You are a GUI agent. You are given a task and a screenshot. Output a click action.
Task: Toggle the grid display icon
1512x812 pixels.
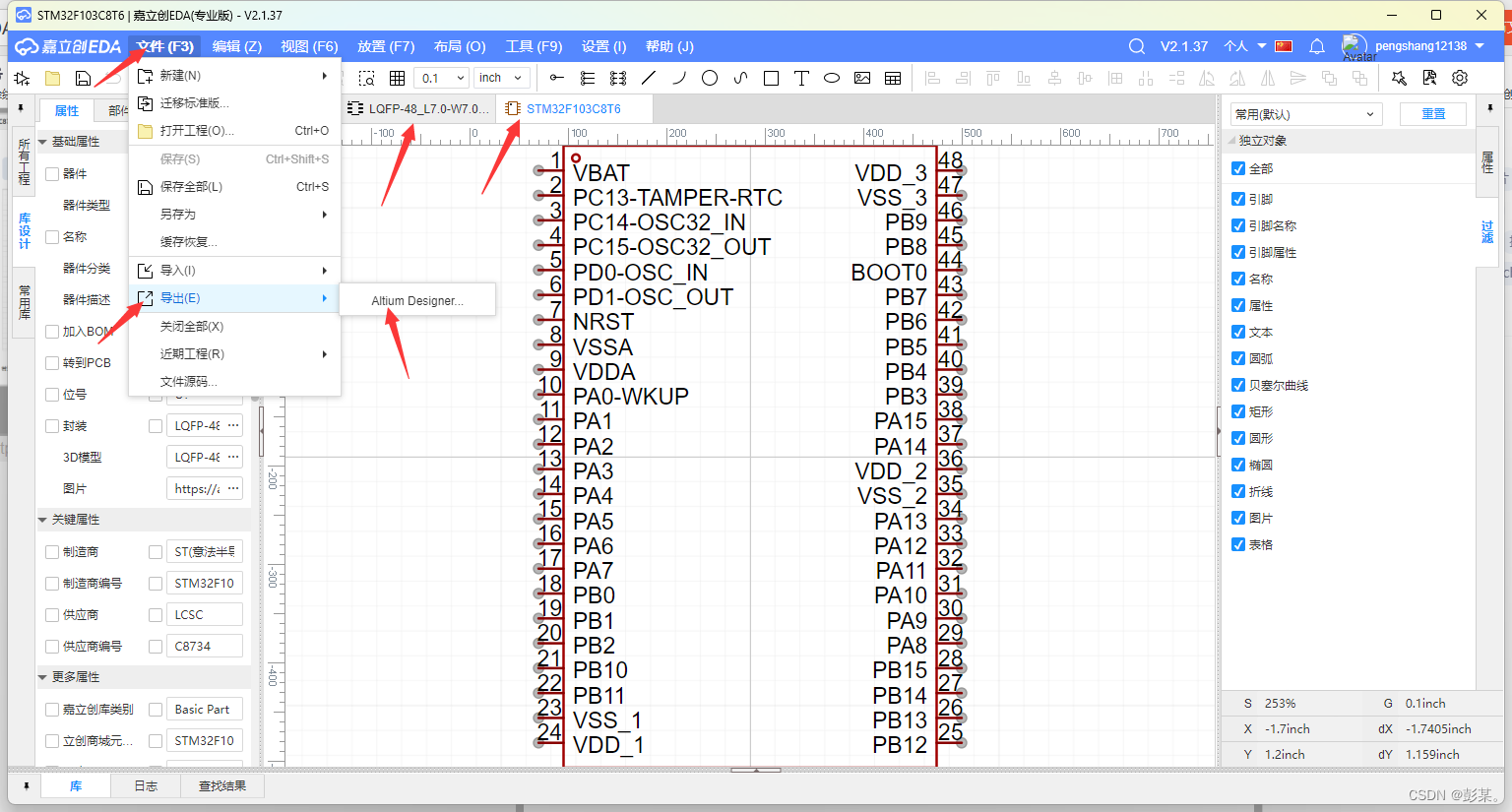tap(397, 78)
